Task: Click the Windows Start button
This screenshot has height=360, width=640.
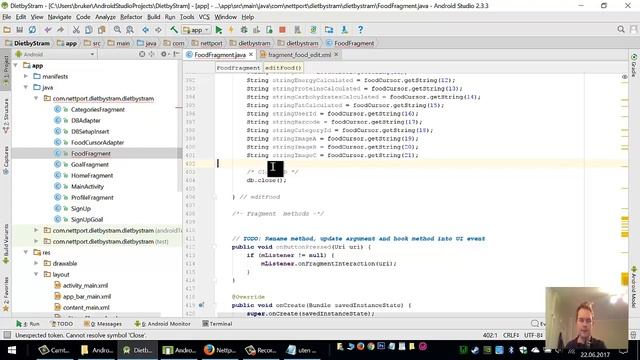Action: [x=11, y=350]
